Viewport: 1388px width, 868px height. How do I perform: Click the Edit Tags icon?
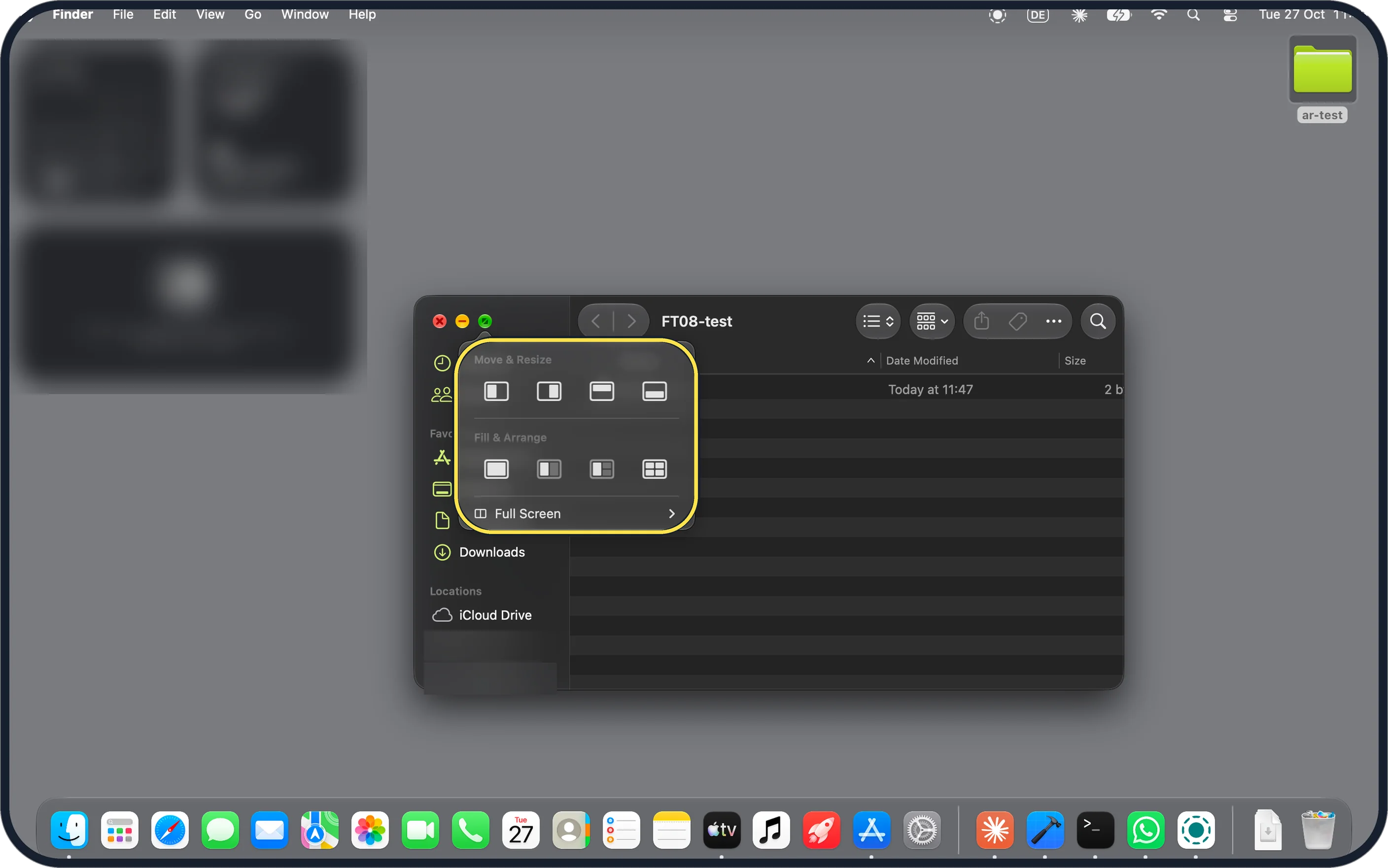pyautogui.click(x=1018, y=321)
